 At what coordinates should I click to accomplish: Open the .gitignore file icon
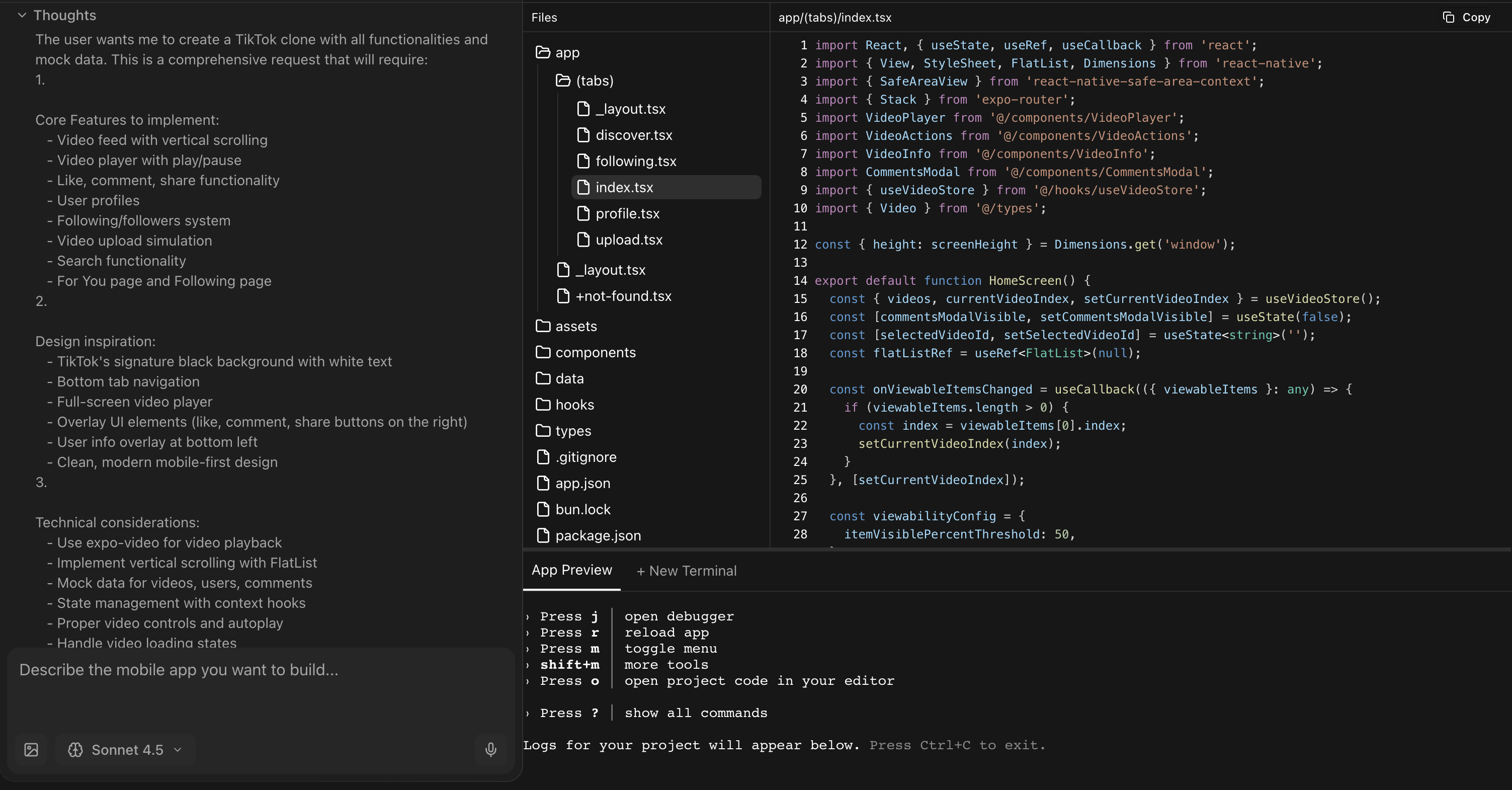click(x=543, y=457)
